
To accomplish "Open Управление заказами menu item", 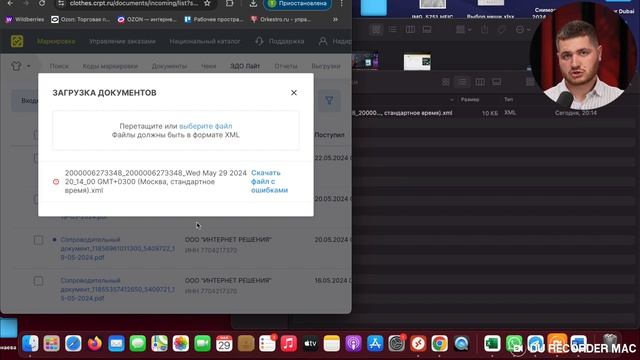I will click(122, 41).
